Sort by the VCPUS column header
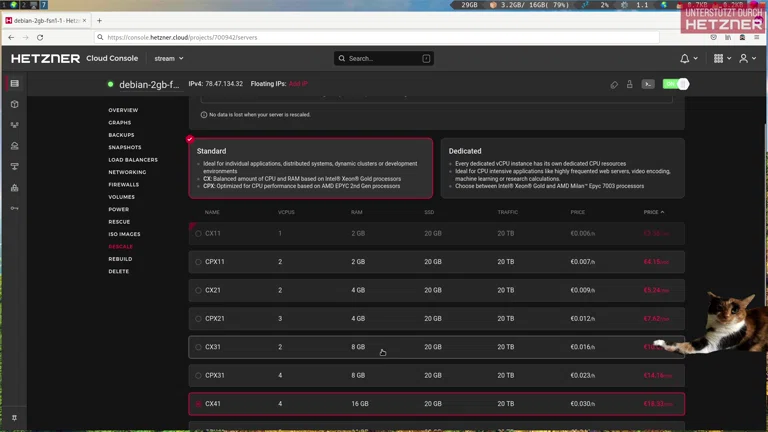The image size is (768, 432). tap(286, 212)
